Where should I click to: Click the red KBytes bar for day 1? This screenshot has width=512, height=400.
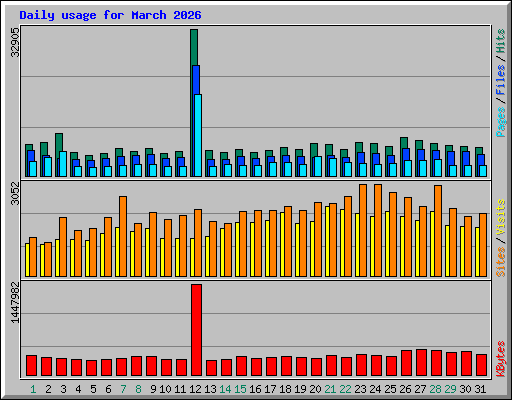tap(31, 366)
